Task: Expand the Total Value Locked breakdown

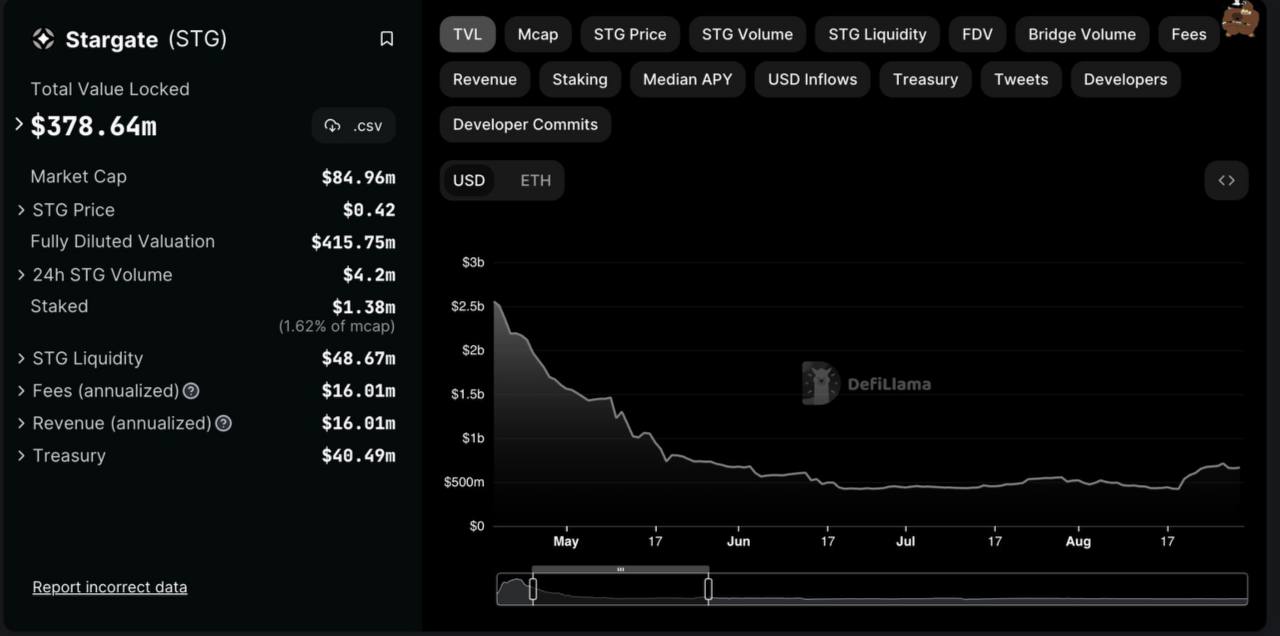Action: pyautogui.click(x=19, y=124)
